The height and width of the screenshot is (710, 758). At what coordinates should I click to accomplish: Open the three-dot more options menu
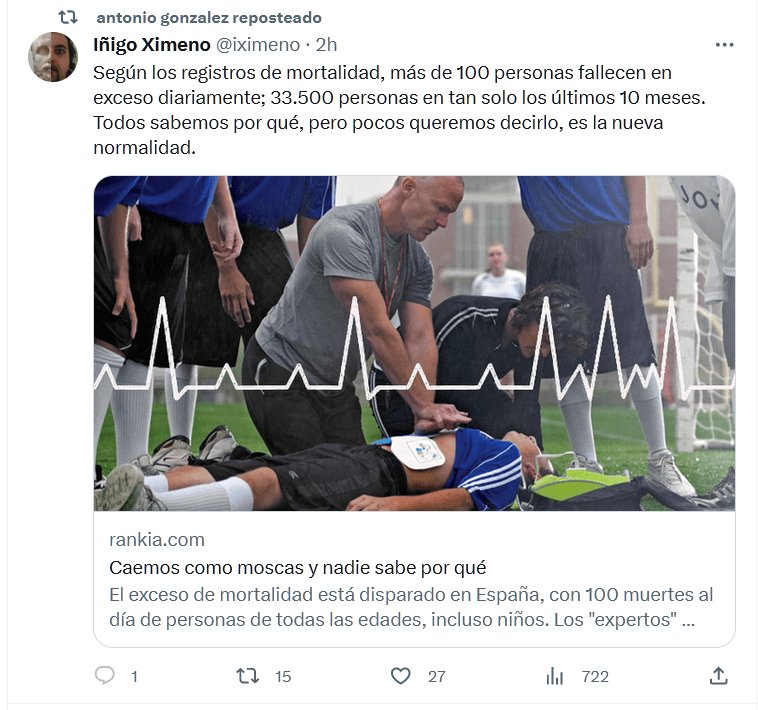click(x=724, y=45)
